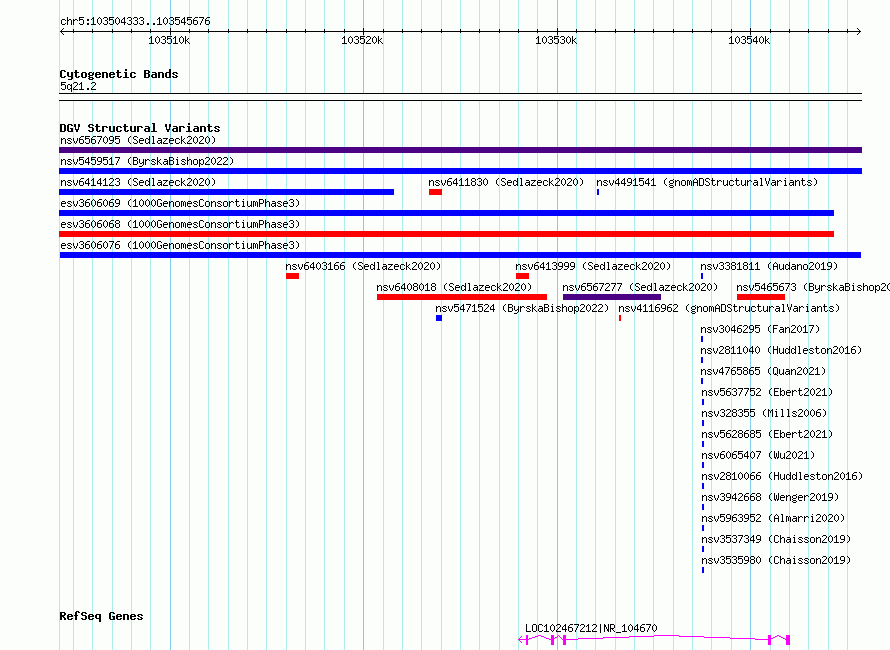Click nsv328355 (Mills2006) label
Image resolution: width=890 pixels, height=650 pixels.
(x=764, y=413)
